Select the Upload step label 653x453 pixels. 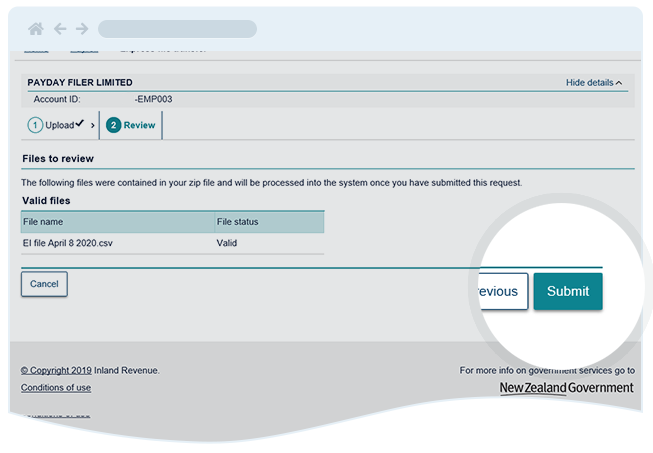[x=58, y=125]
